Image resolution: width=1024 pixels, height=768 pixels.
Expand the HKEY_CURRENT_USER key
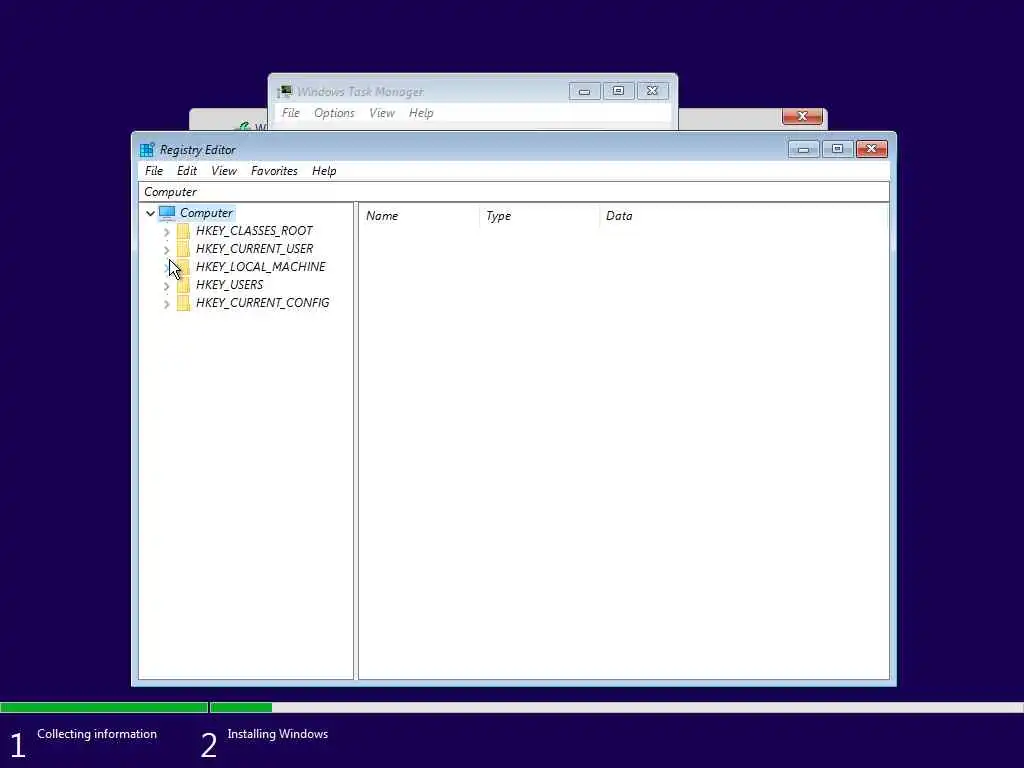(x=167, y=249)
